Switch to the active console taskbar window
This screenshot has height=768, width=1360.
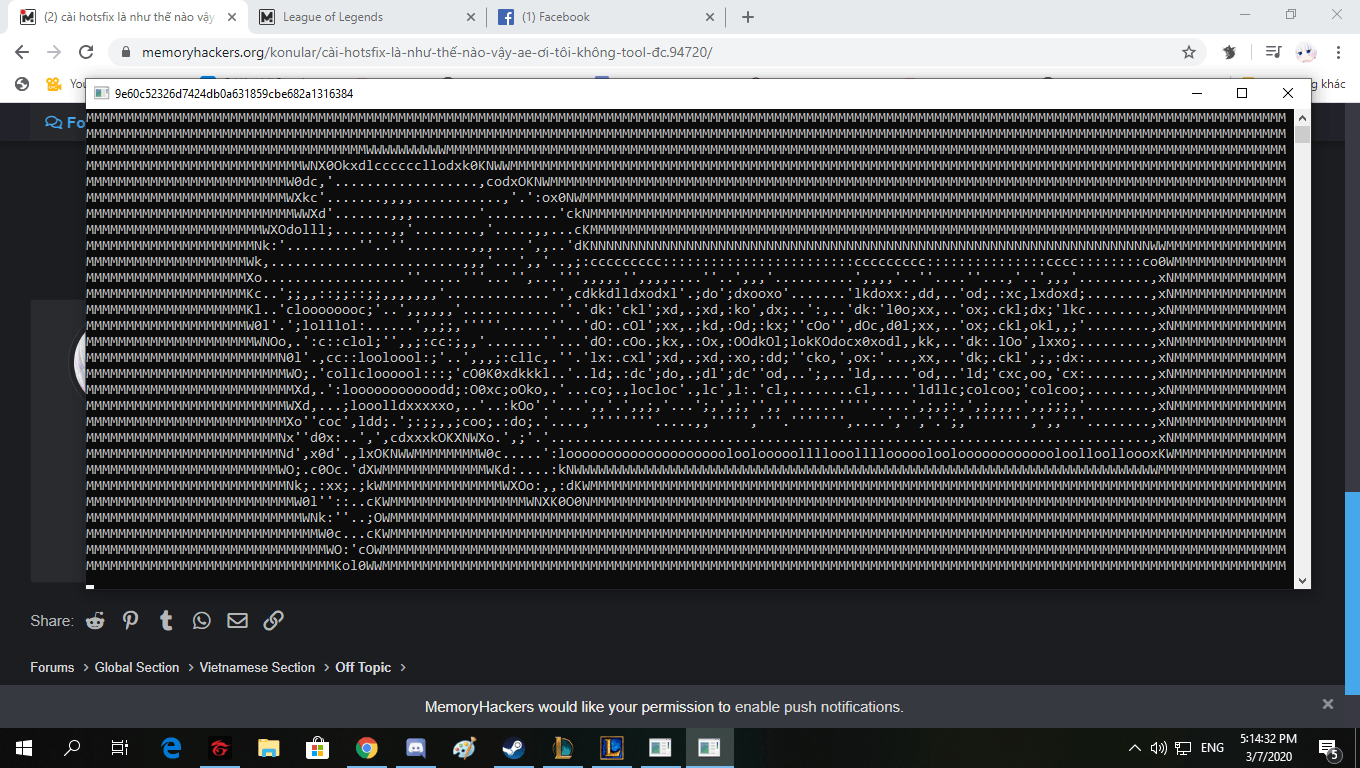pyautogui.click(x=709, y=747)
